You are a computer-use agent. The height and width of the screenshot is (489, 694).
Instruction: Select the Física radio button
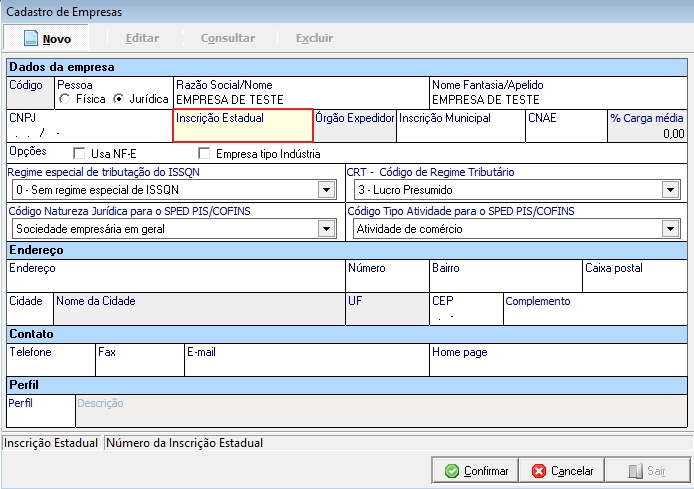pyautogui.click(x=65, y=99)
